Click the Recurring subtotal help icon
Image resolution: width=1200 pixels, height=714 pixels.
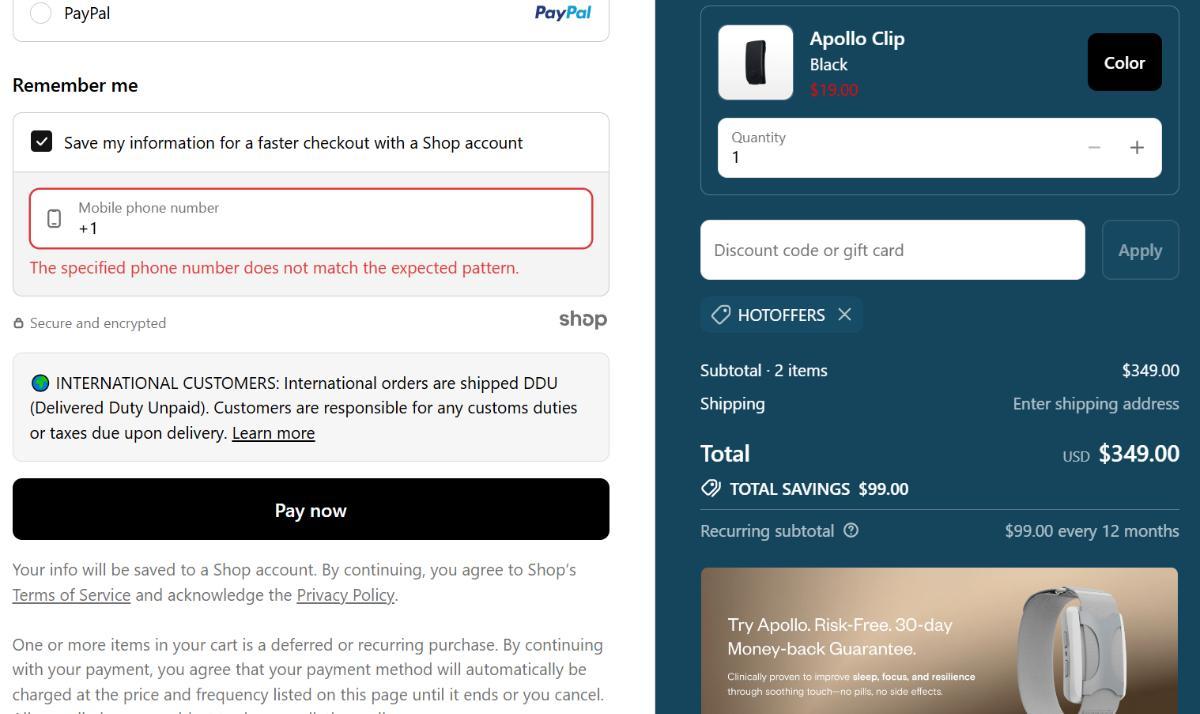(x=851, y=531)
